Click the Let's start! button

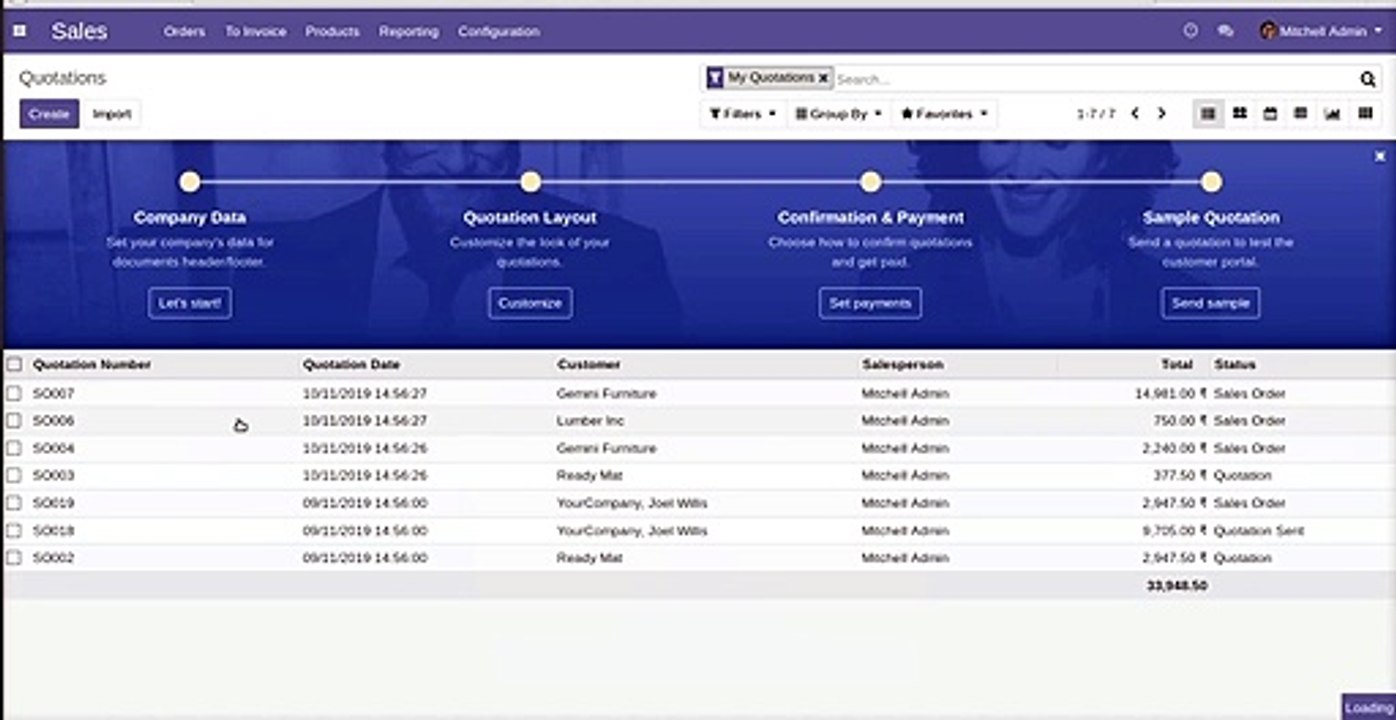(190, 303)
